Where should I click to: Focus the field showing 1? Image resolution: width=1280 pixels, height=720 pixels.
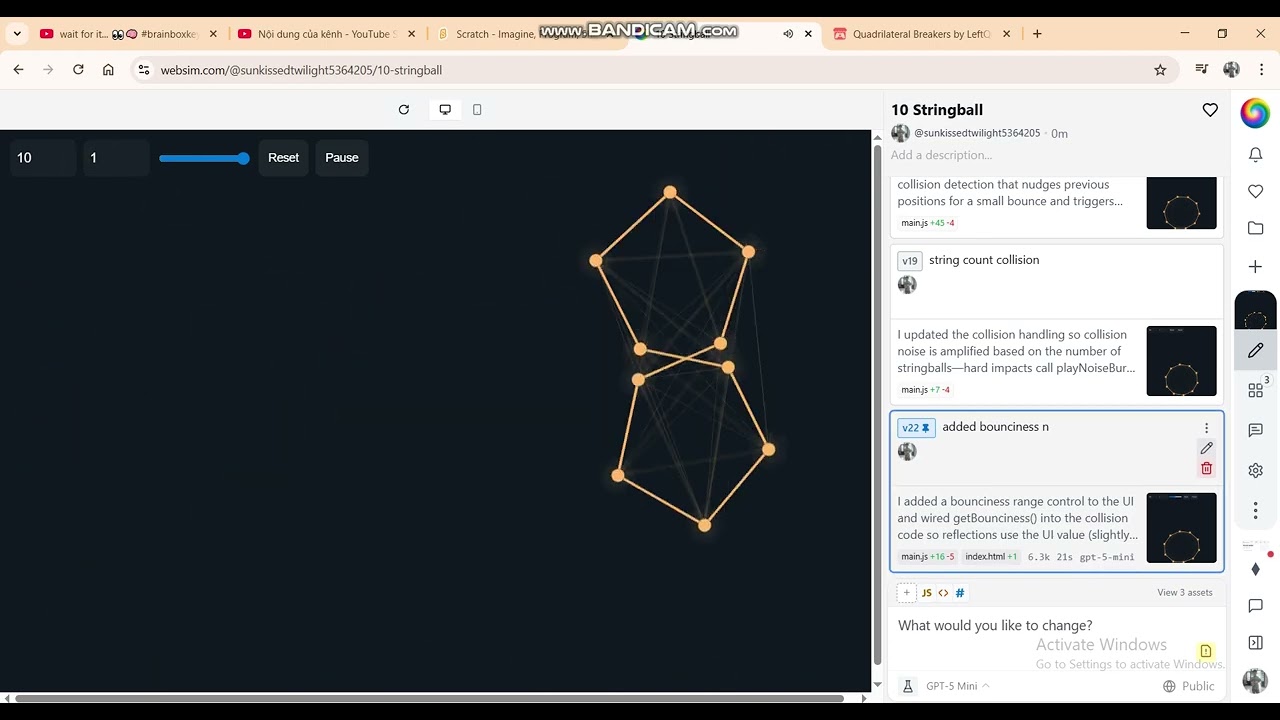(x=116, y=158)
